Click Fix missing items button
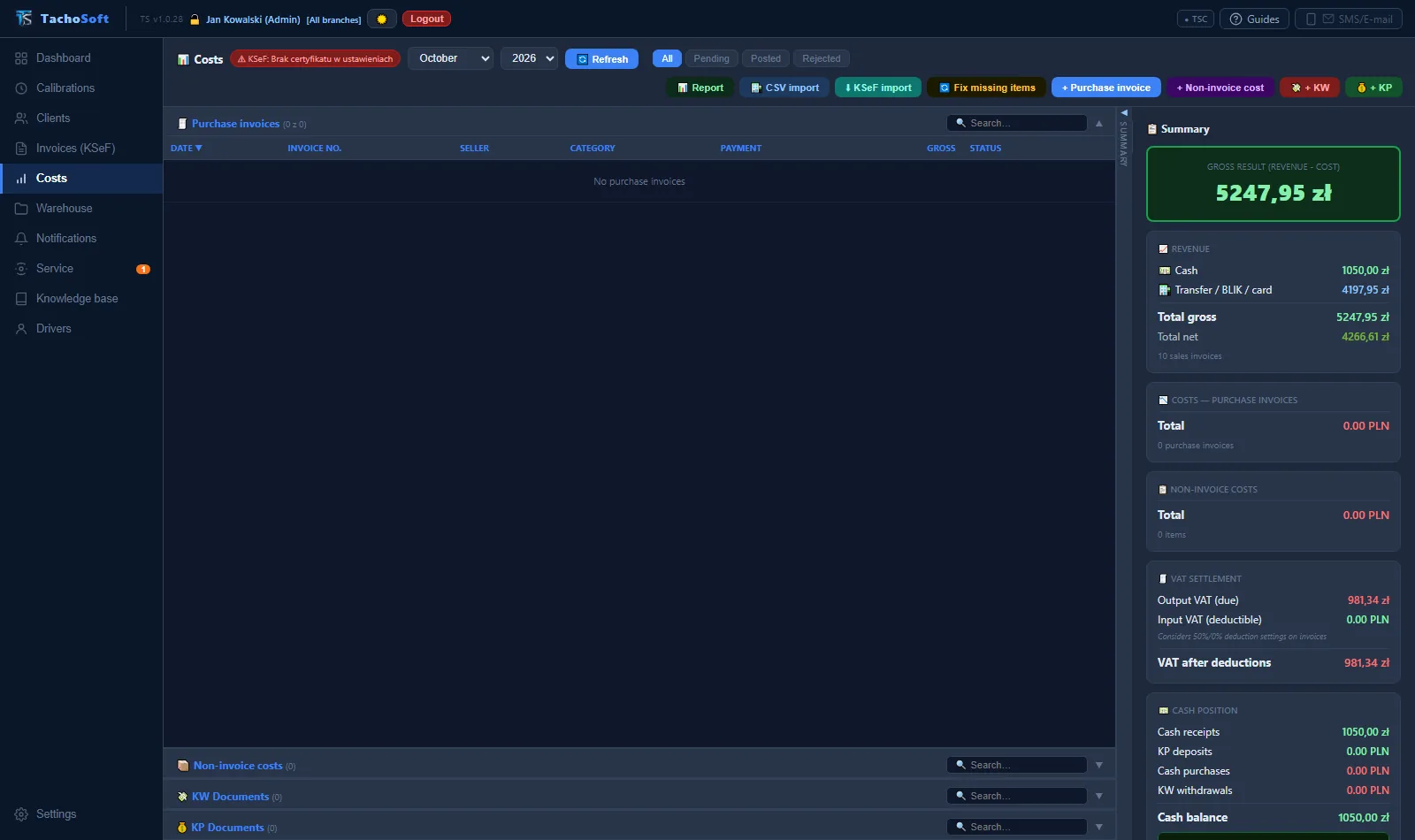This screenshot has width=1415, height=840. coord(986,88)
